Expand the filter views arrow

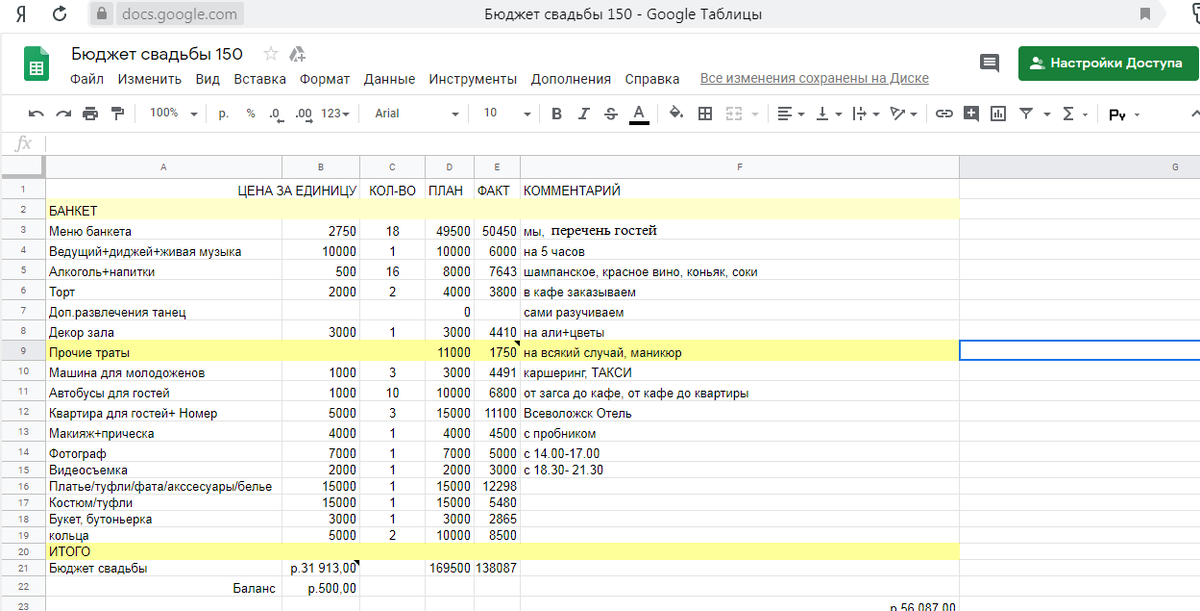(x=1046, y=114)
